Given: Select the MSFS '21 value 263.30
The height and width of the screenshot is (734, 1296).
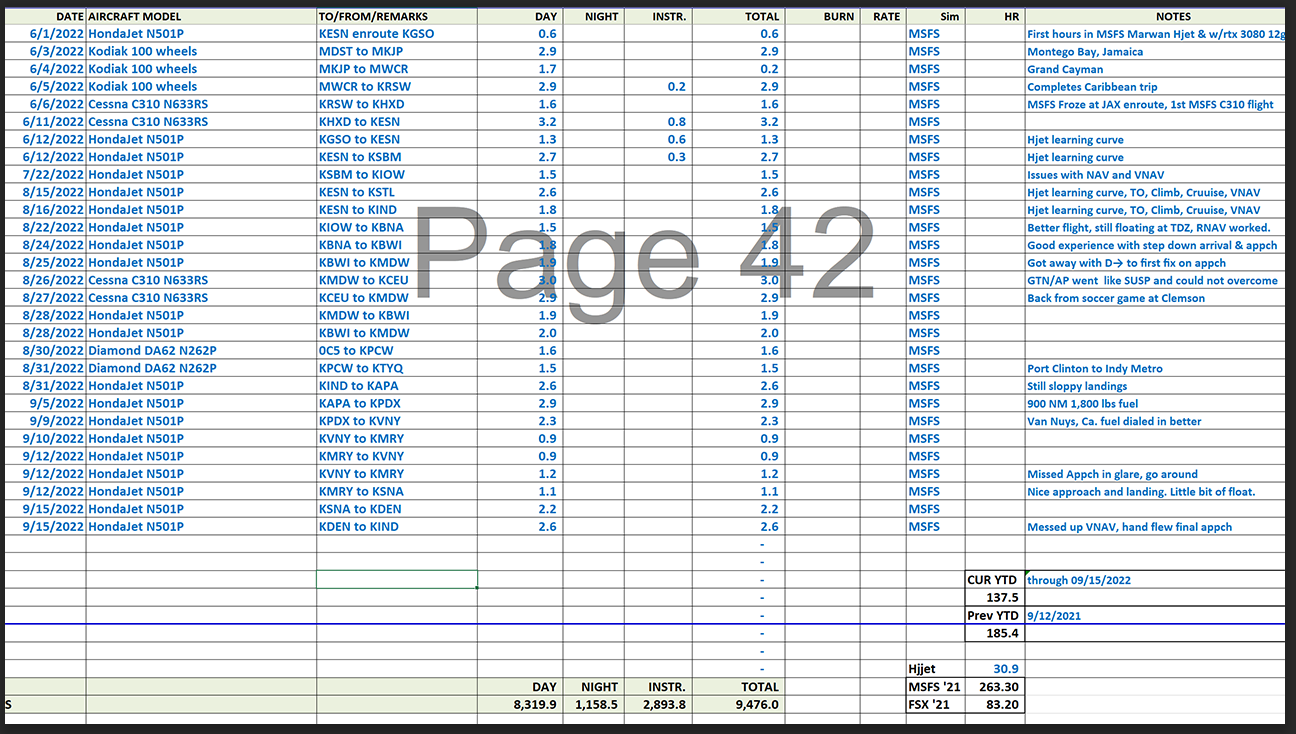Looking at the screenshot, I should pos(995,686).
